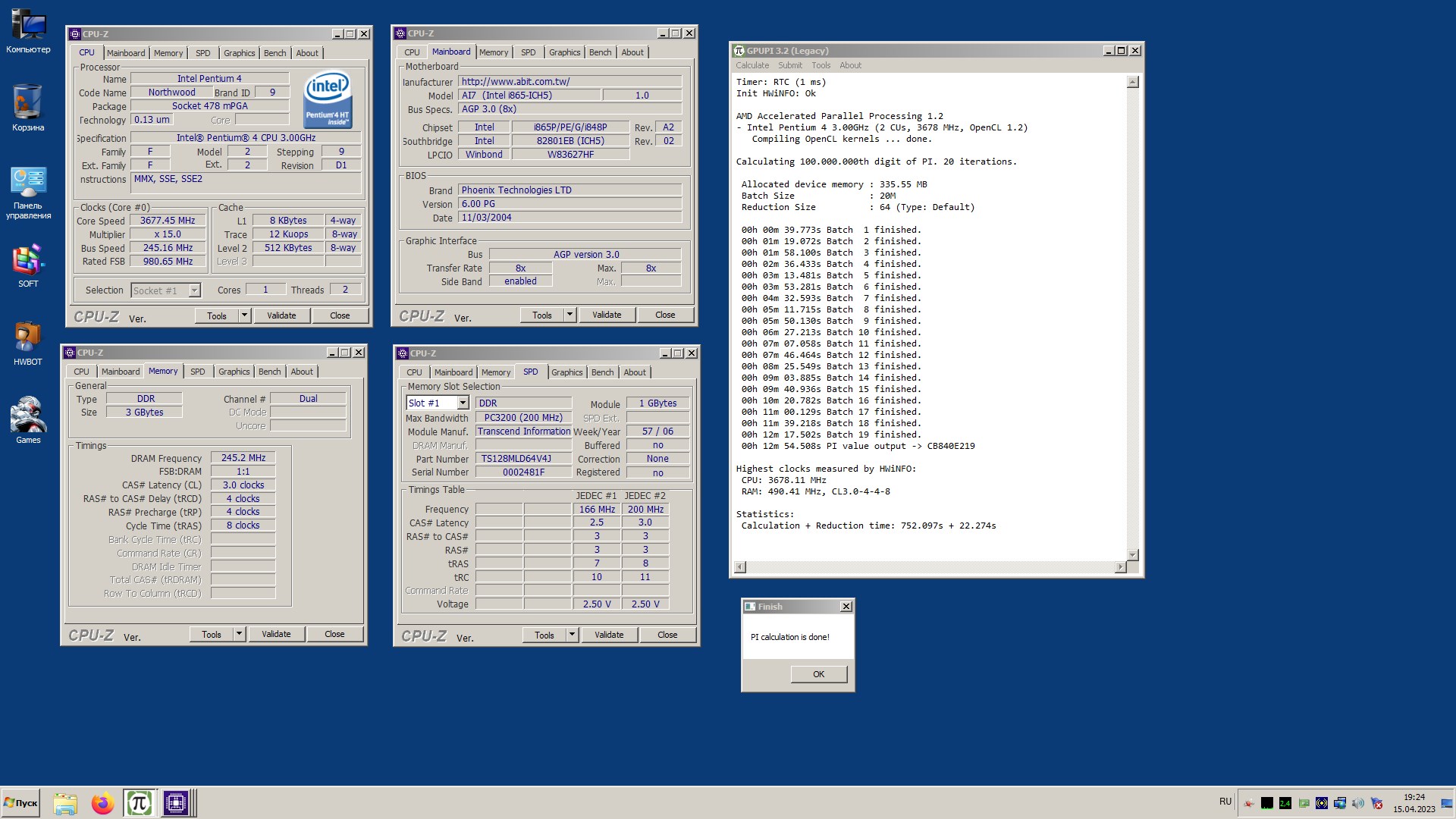Open the SOFT desktop shortcut
This screenshot has height=819, width=1456.
(28, 266)
